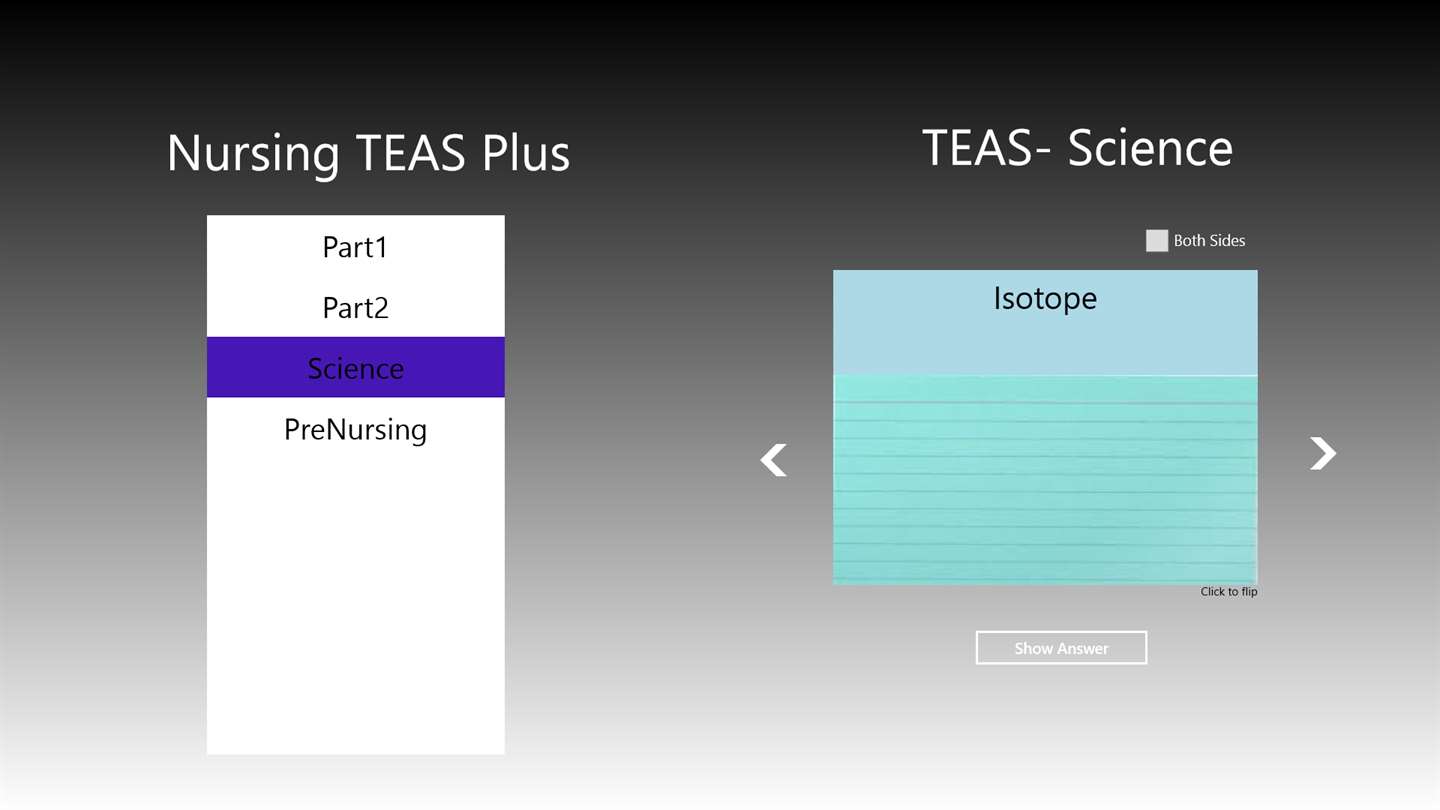Open the PreNursing deck
The height and width of the screenshot is (810, 1440).
(x=355, y=428)
